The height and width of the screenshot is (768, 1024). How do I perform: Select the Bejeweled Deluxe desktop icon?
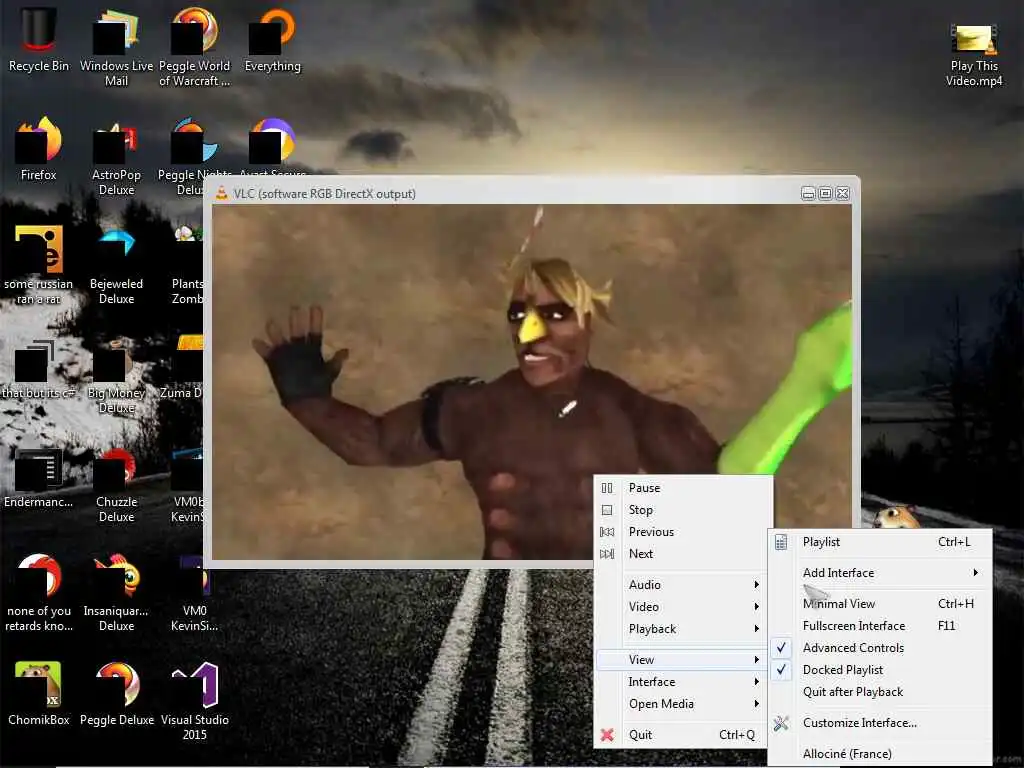point(116,265)
